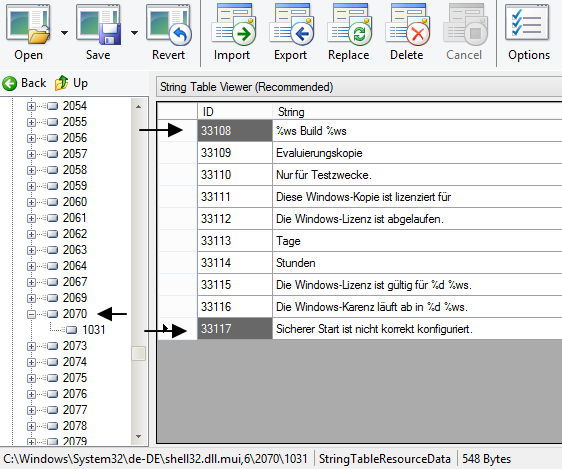Expand tree node 2055
The image size is (562, 469).
(x=31, y=122)
